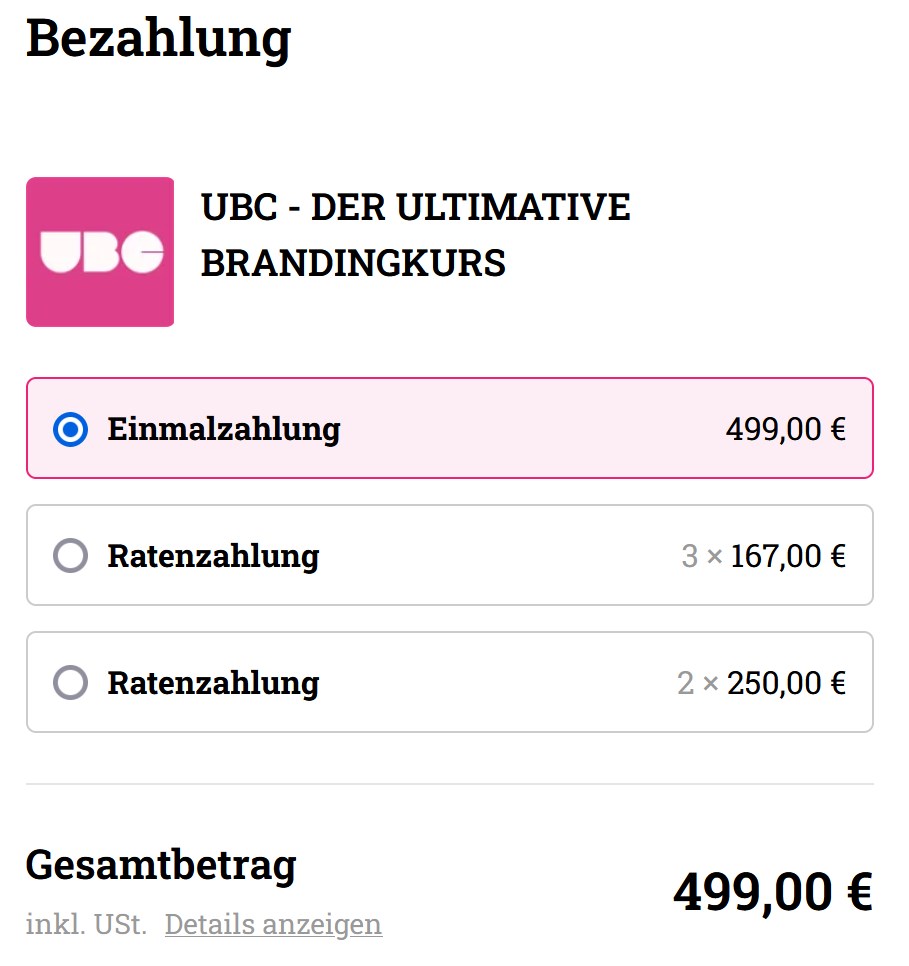Choose the two-installment Ratenzahlung option card
This screenshot has width=909, height=966.
pyautogui.click(x=450, y=683)
